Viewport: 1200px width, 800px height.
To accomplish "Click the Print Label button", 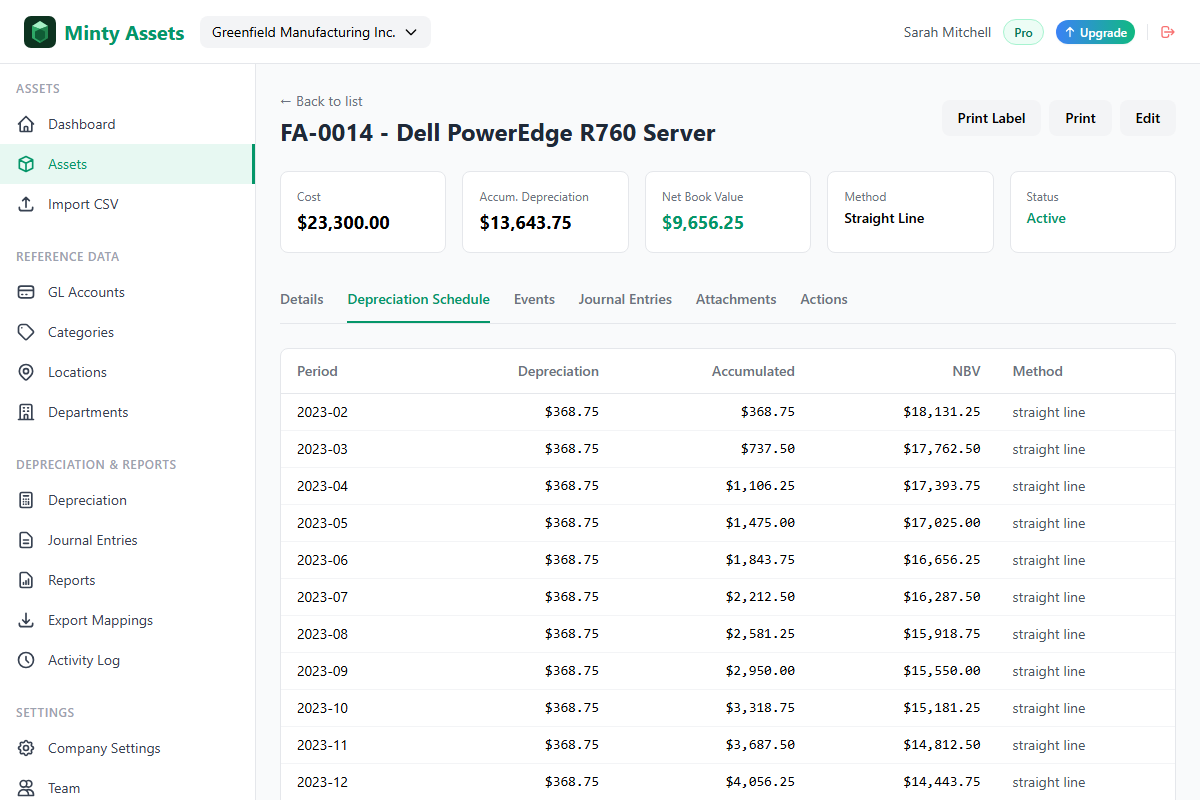I will click(x=991, y=118).
